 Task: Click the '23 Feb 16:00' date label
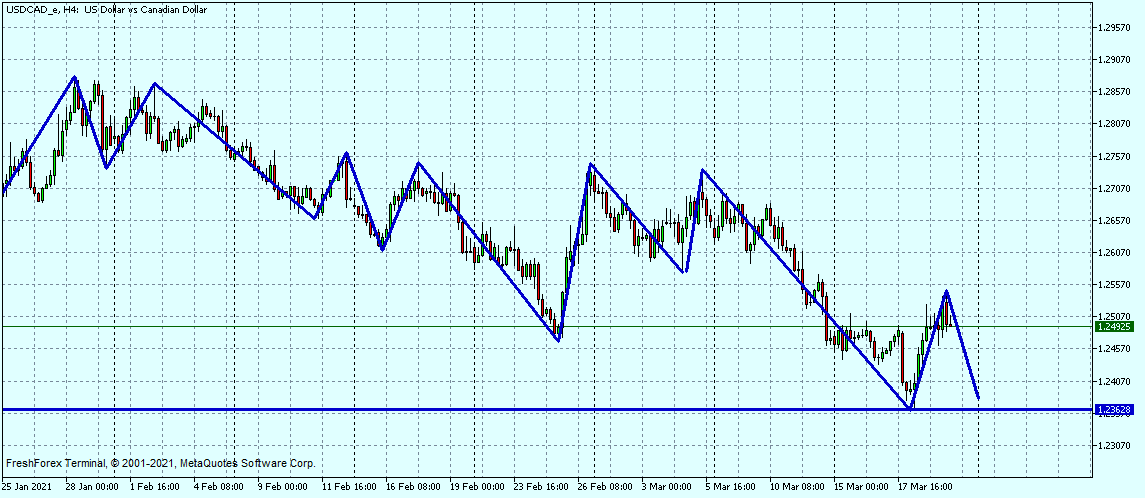click(543, 486)
